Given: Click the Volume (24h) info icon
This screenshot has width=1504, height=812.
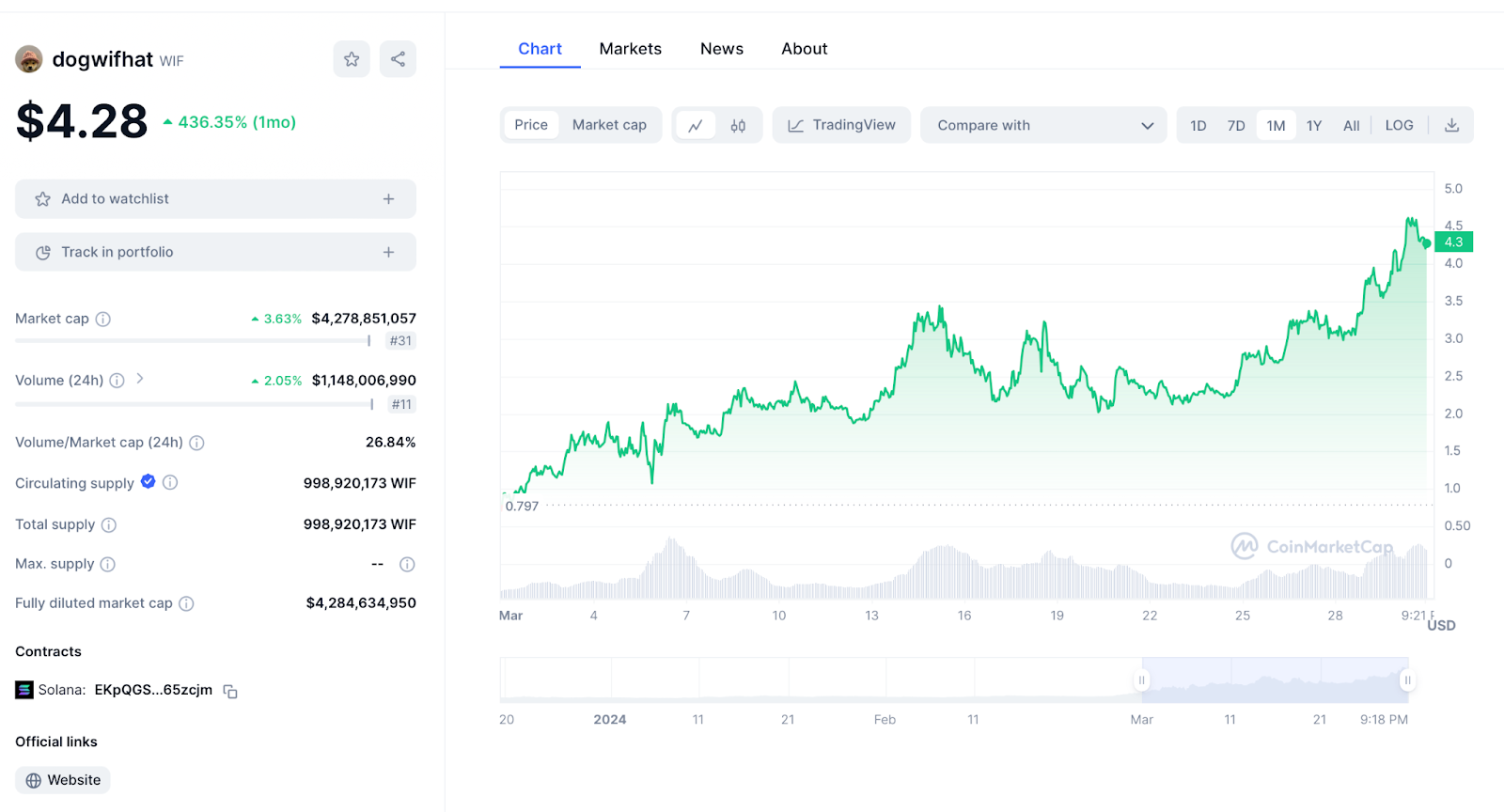Looking at the screenshot, I should click(x=117, y=381).
